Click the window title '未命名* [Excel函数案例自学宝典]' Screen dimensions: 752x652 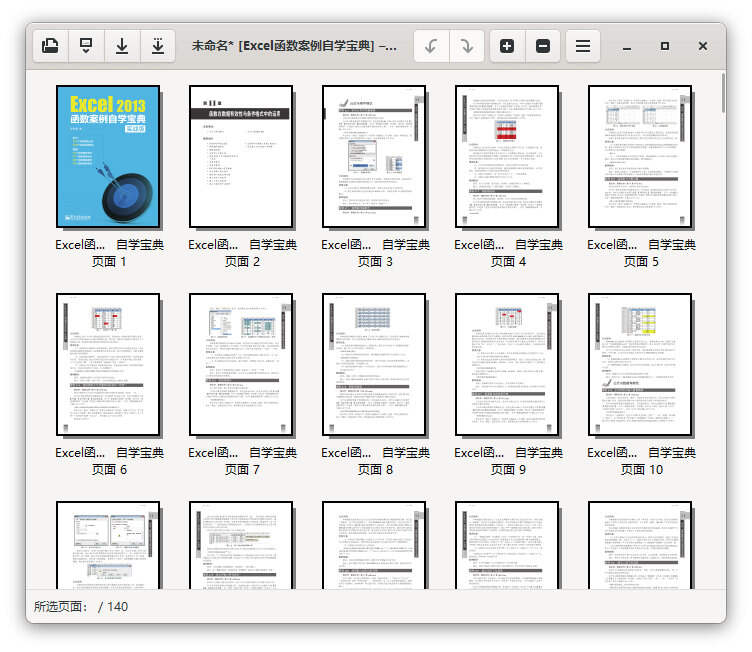click(294, 46)
